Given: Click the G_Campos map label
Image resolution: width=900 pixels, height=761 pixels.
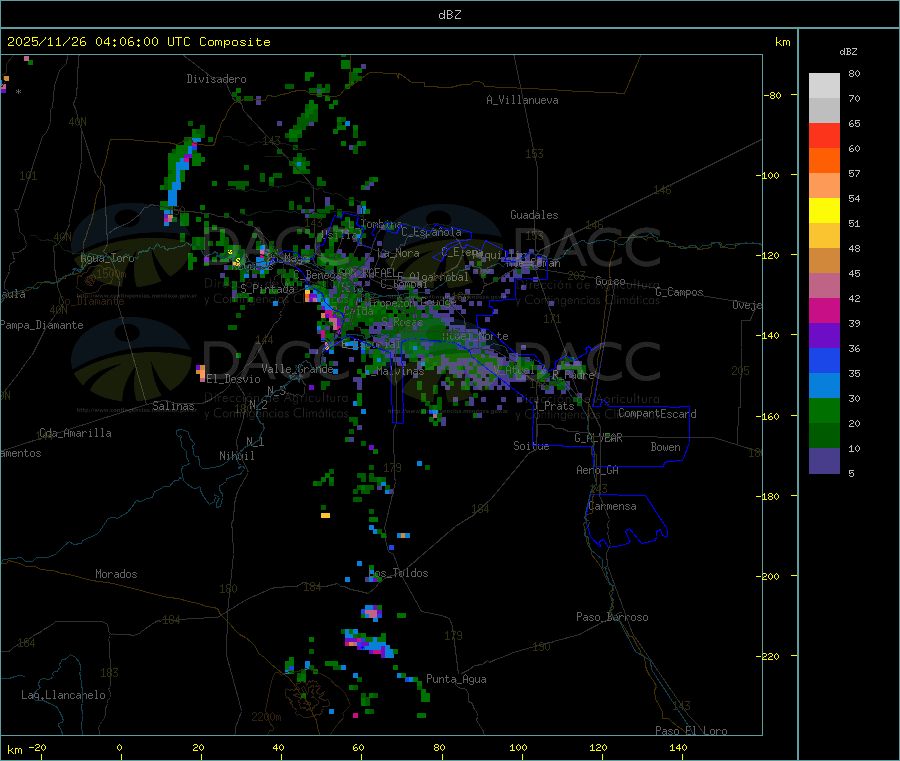Looking at the screenshot, I should pos(679,292).
